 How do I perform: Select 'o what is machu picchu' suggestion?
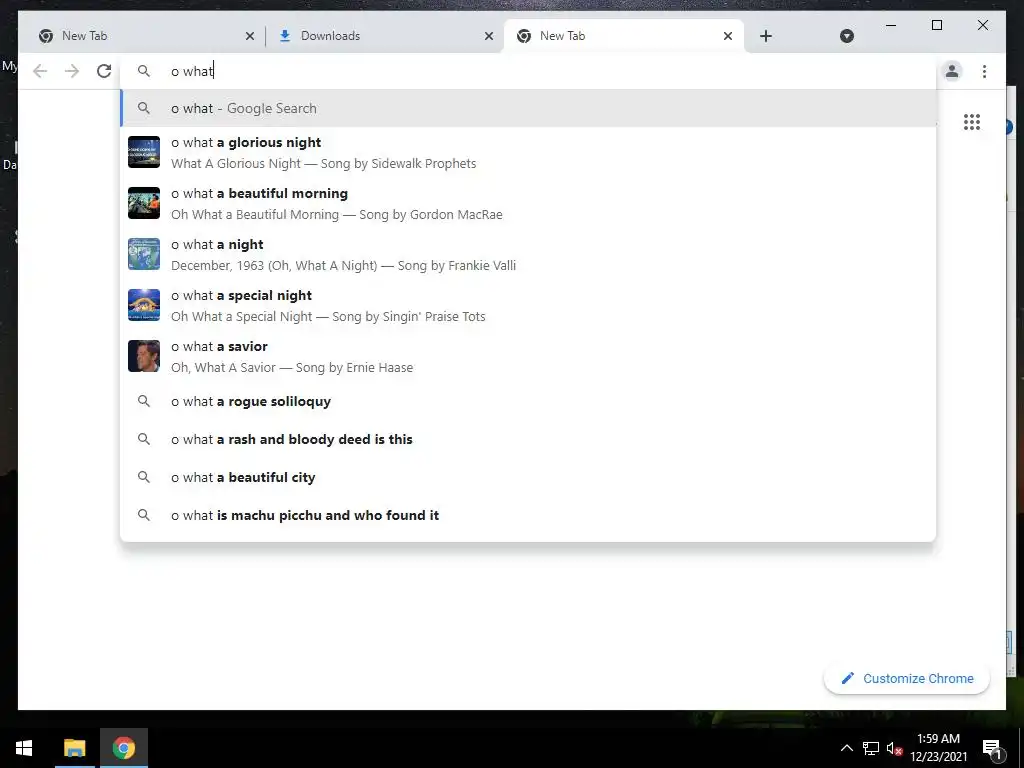[x=528, y=515]
